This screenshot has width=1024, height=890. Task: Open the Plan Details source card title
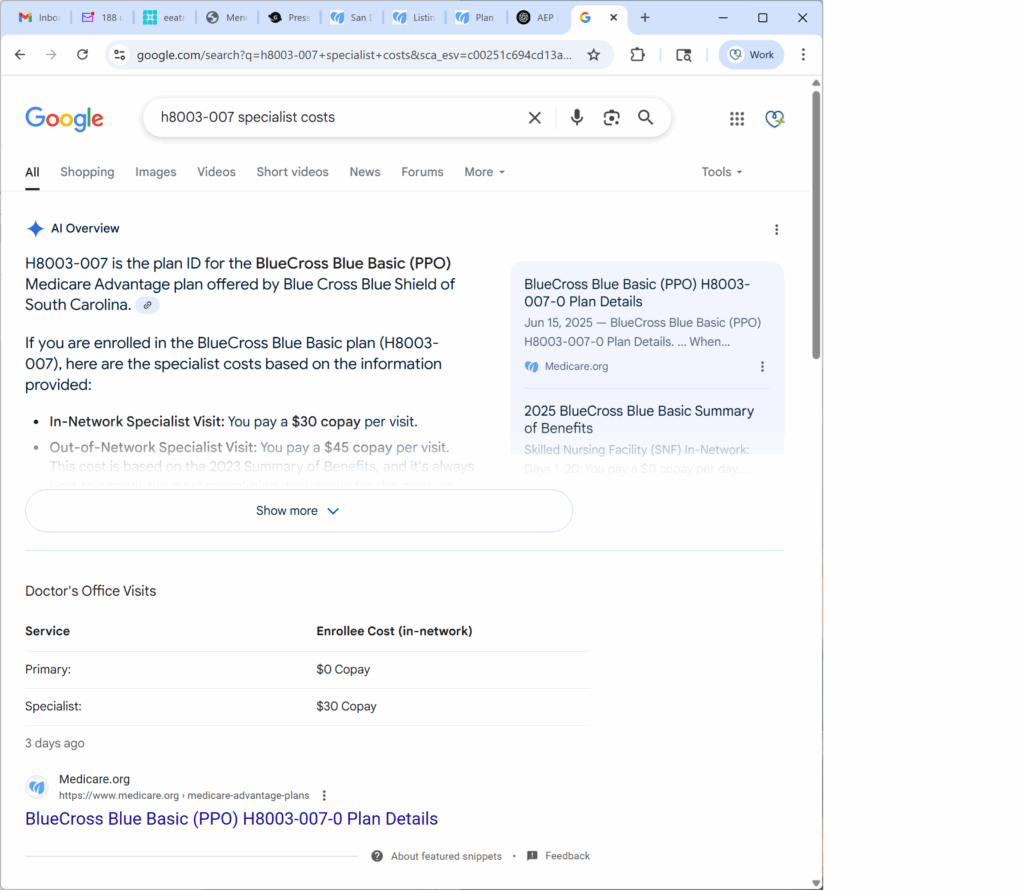(x=637, y=293)
